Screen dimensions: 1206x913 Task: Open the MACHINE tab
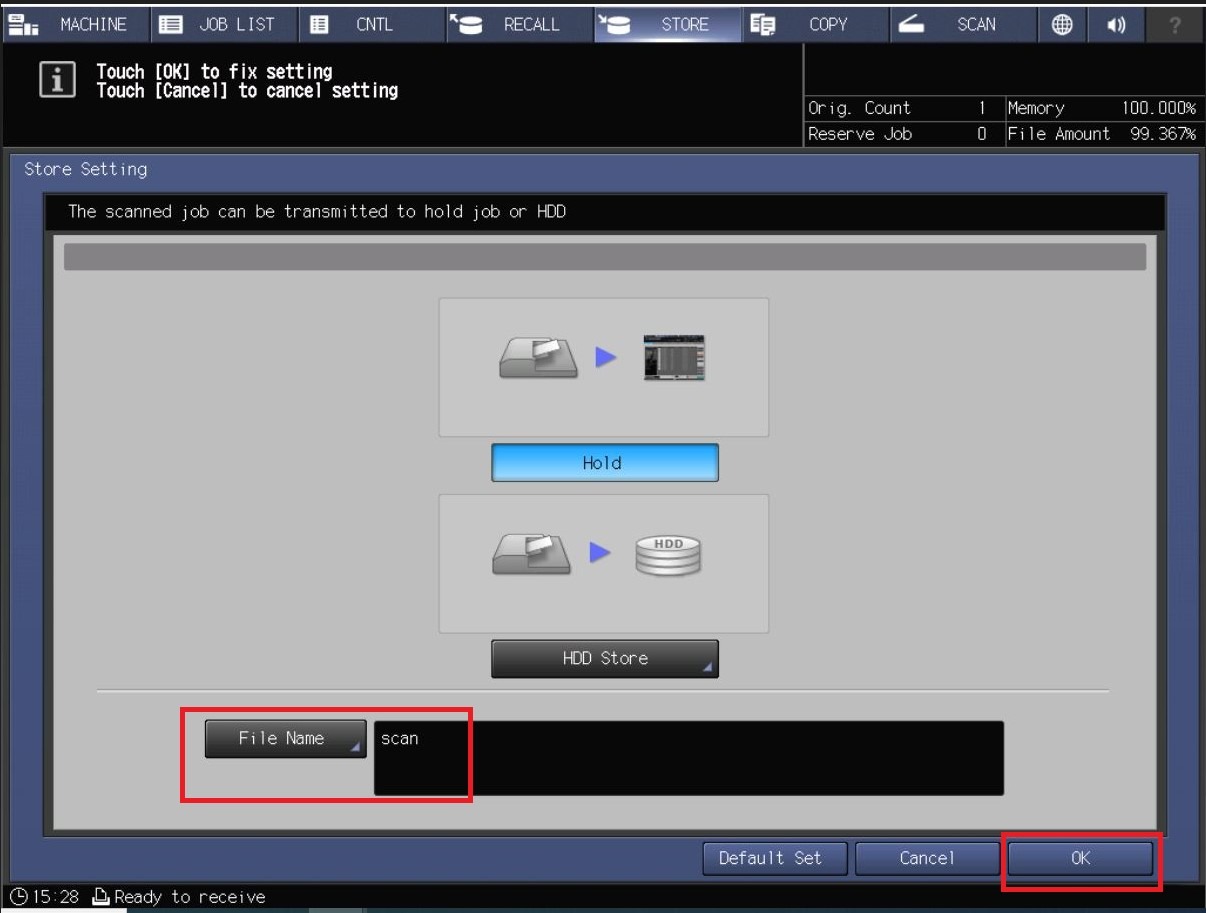click(75, 25)
